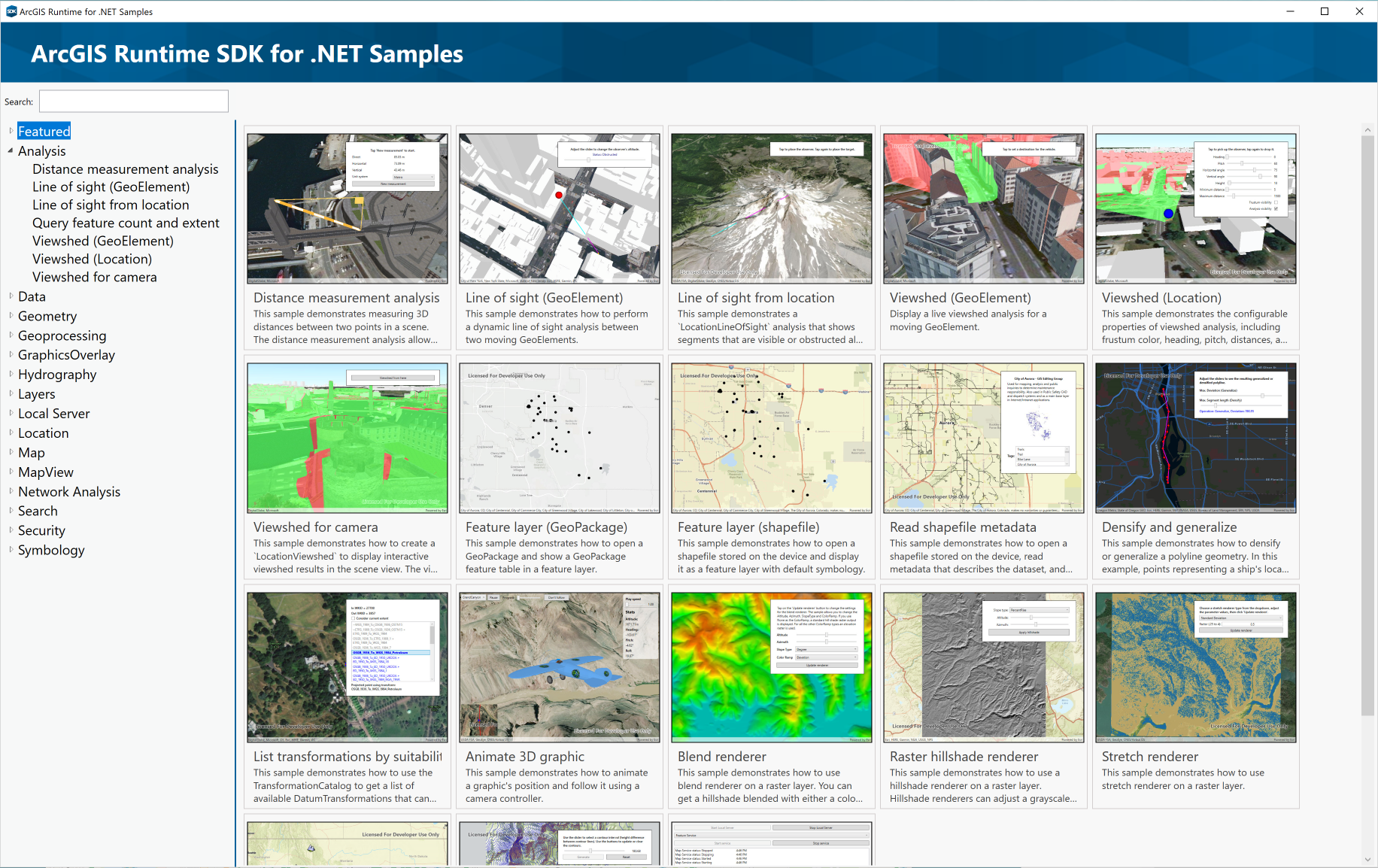The width and height of the screenshot is (1378, 868).
Task: Select the Location category label
Action: (x=44, y=433)
